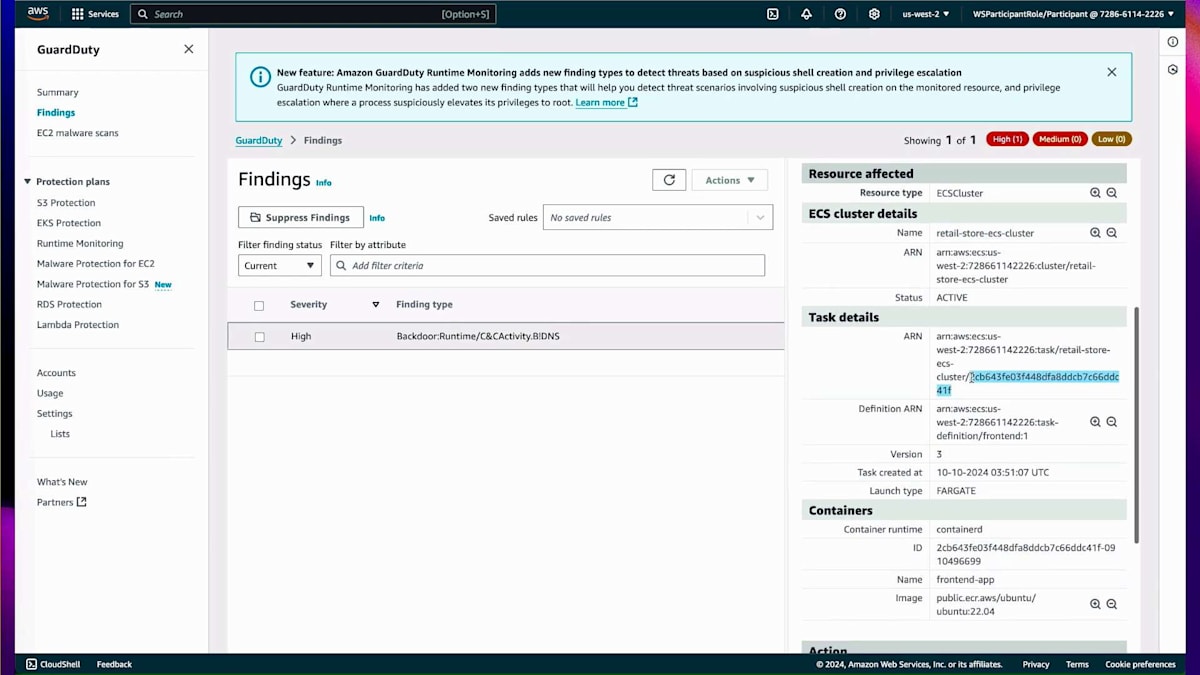Open GuardDuty Settings
Screen dimensions: 1200x675
pos(54,413)
